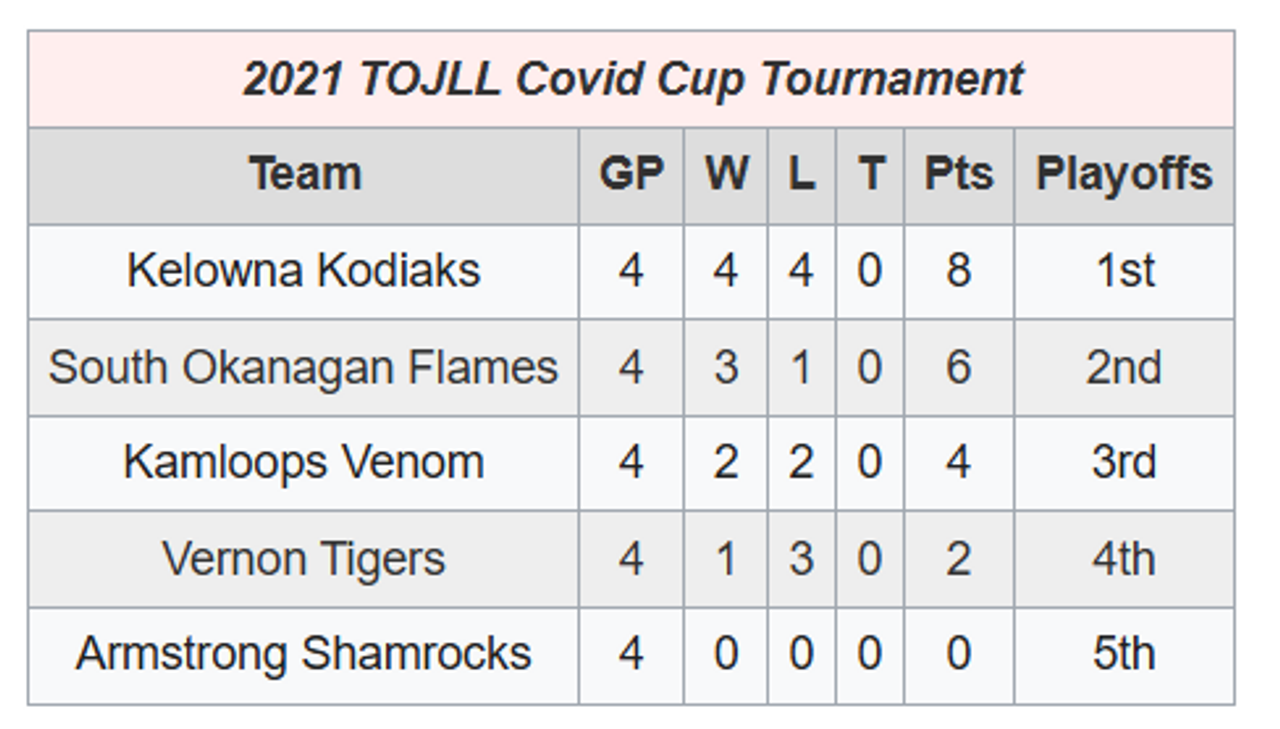The width and height of the screenshot is (1280, 729).
Task: Click the Kamloops Venom team name
Action: click(304, 463)
